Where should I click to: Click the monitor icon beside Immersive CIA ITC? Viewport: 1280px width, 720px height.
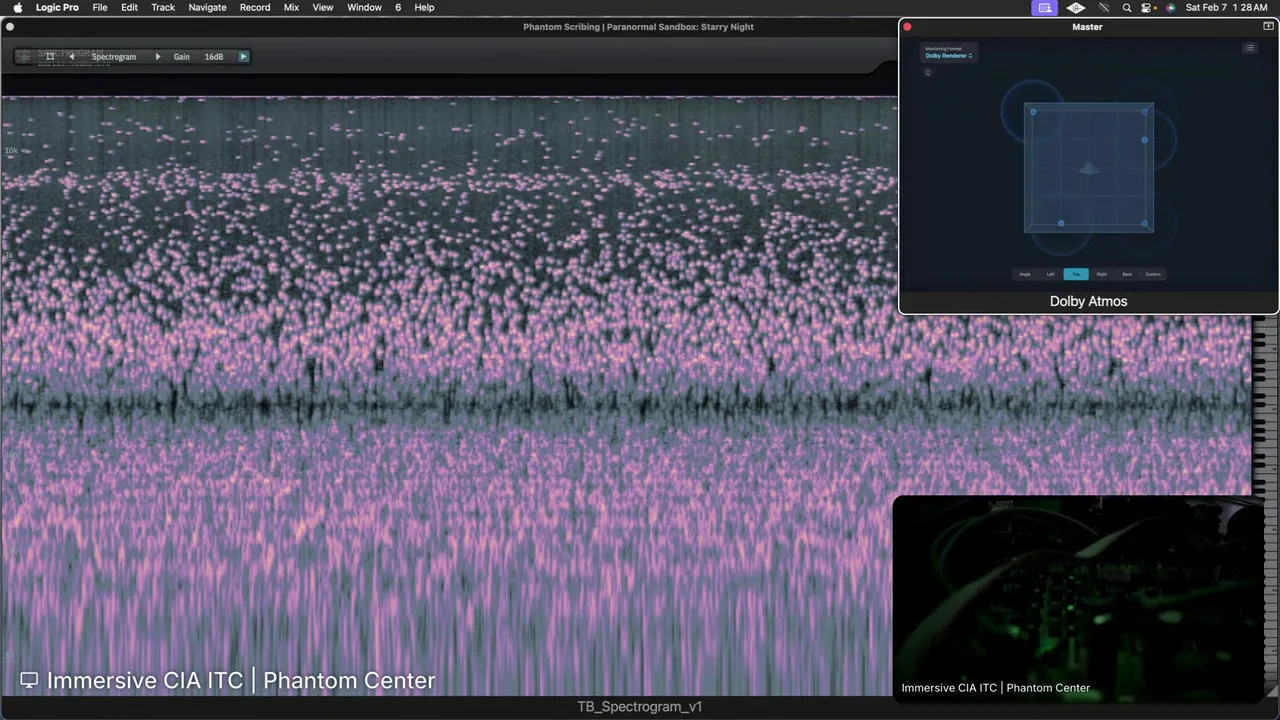tap(29, 680)
